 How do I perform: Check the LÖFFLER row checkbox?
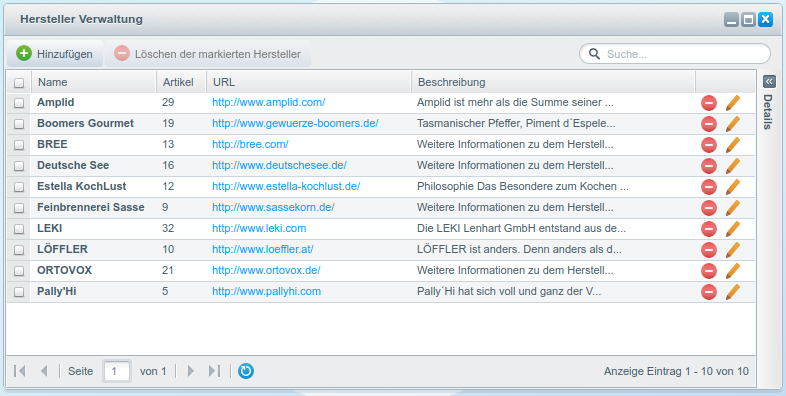(x=19, y=251)
